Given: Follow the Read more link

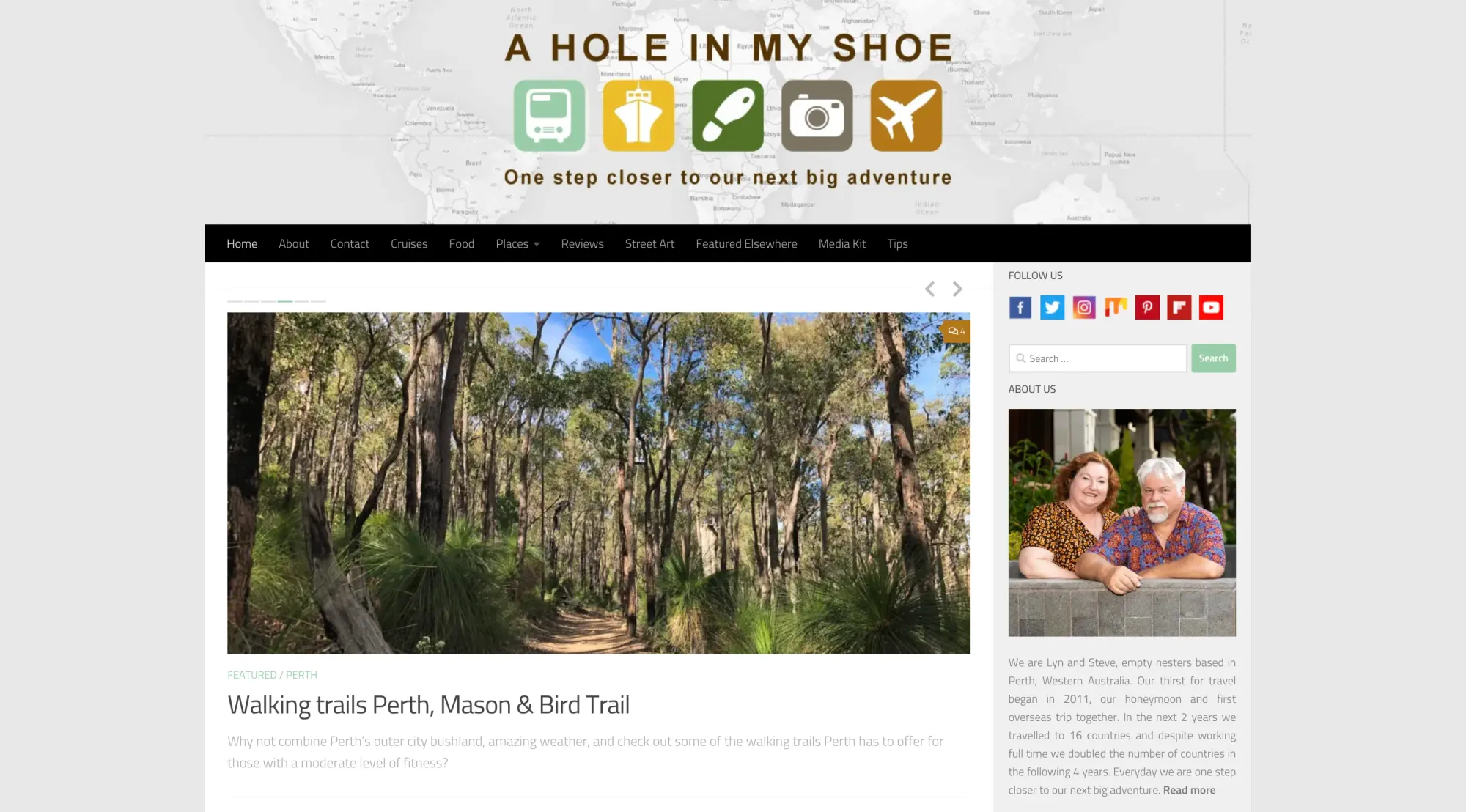Looking at the screenshot, I should [1189, 790].
